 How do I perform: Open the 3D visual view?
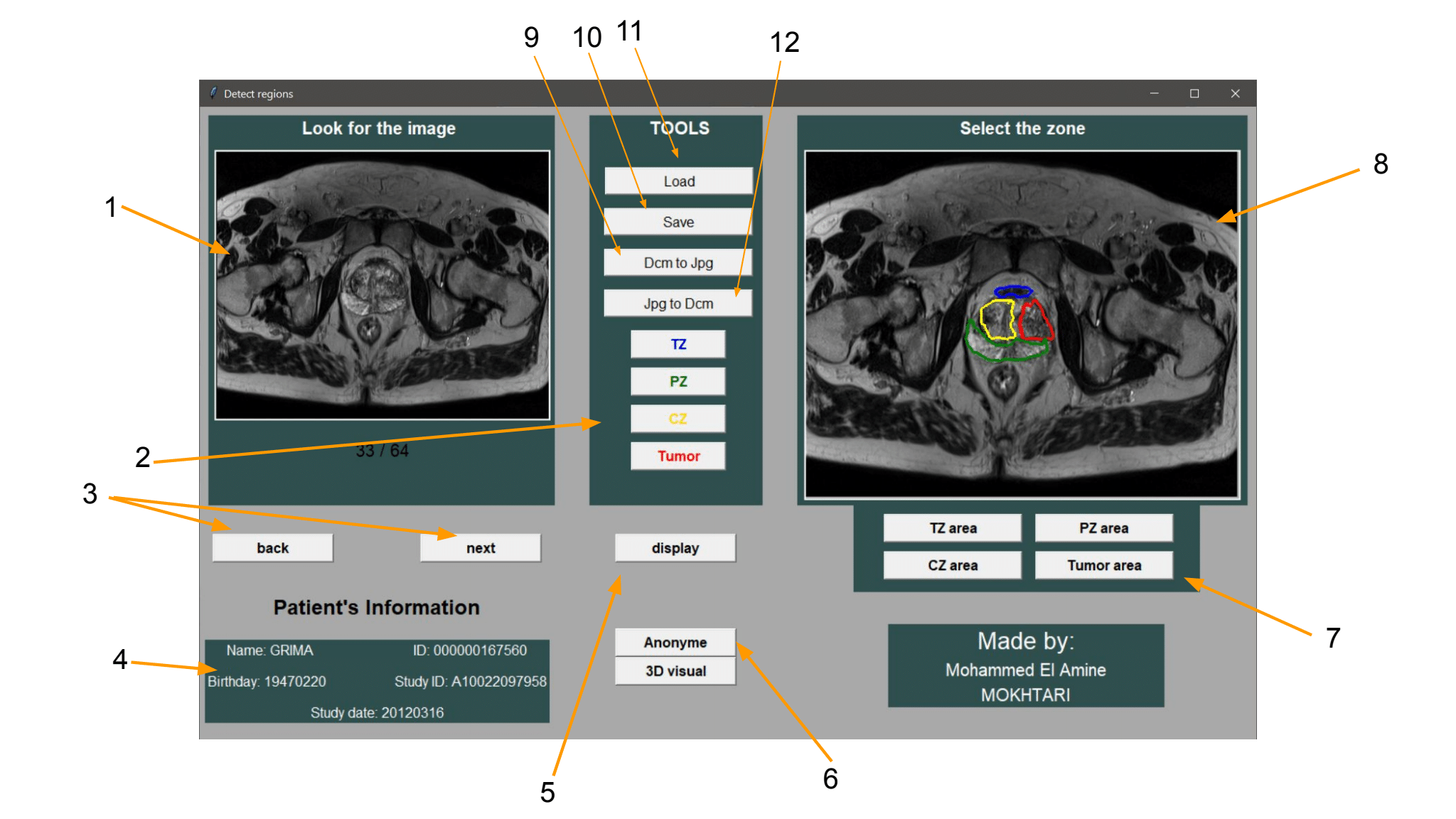tap(675, 670)
